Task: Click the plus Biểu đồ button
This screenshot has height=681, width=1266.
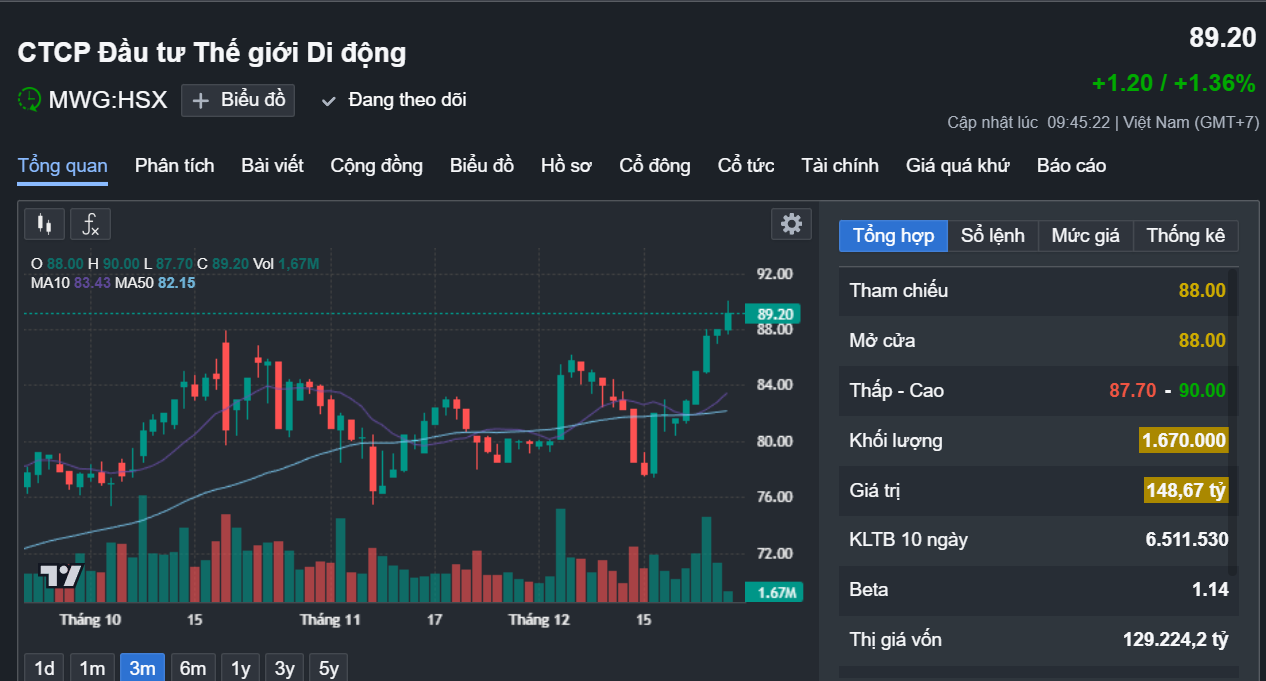Action: click(x=238, y=100)
